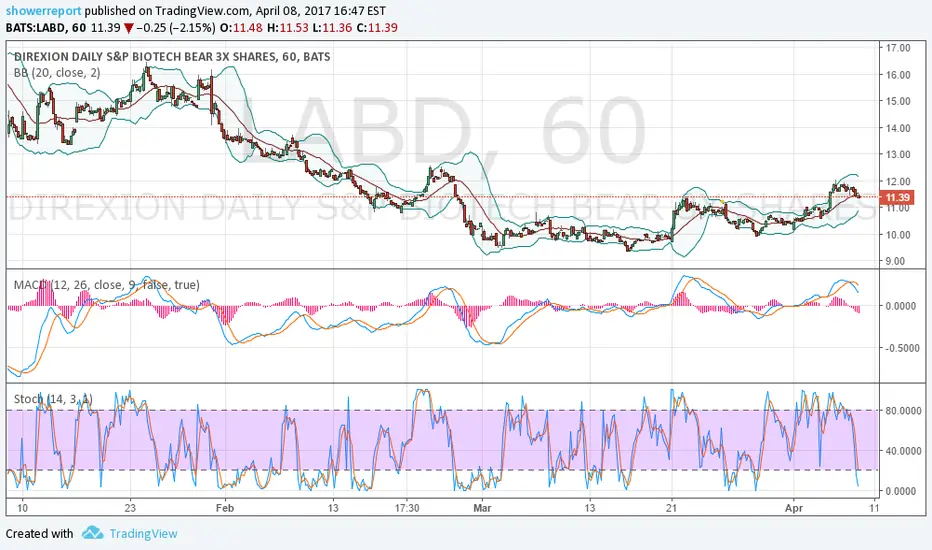932x550 pixels.
Task: Select the BB (20, close, 2) indicator label
Action: pos(57,73)
